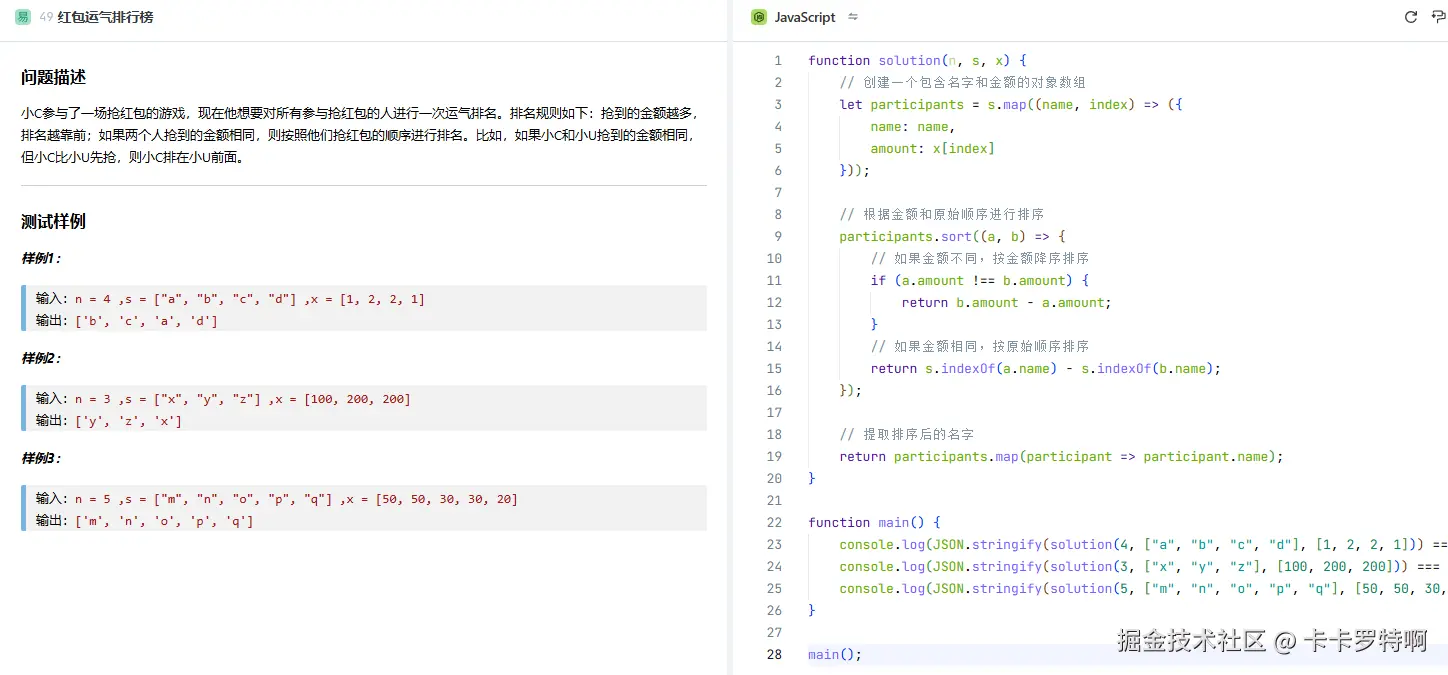Image resolution: width=1448 pixels, height=675 pixels.
Task: Click the return b.amount - a.amount line
Action: 1006,302
